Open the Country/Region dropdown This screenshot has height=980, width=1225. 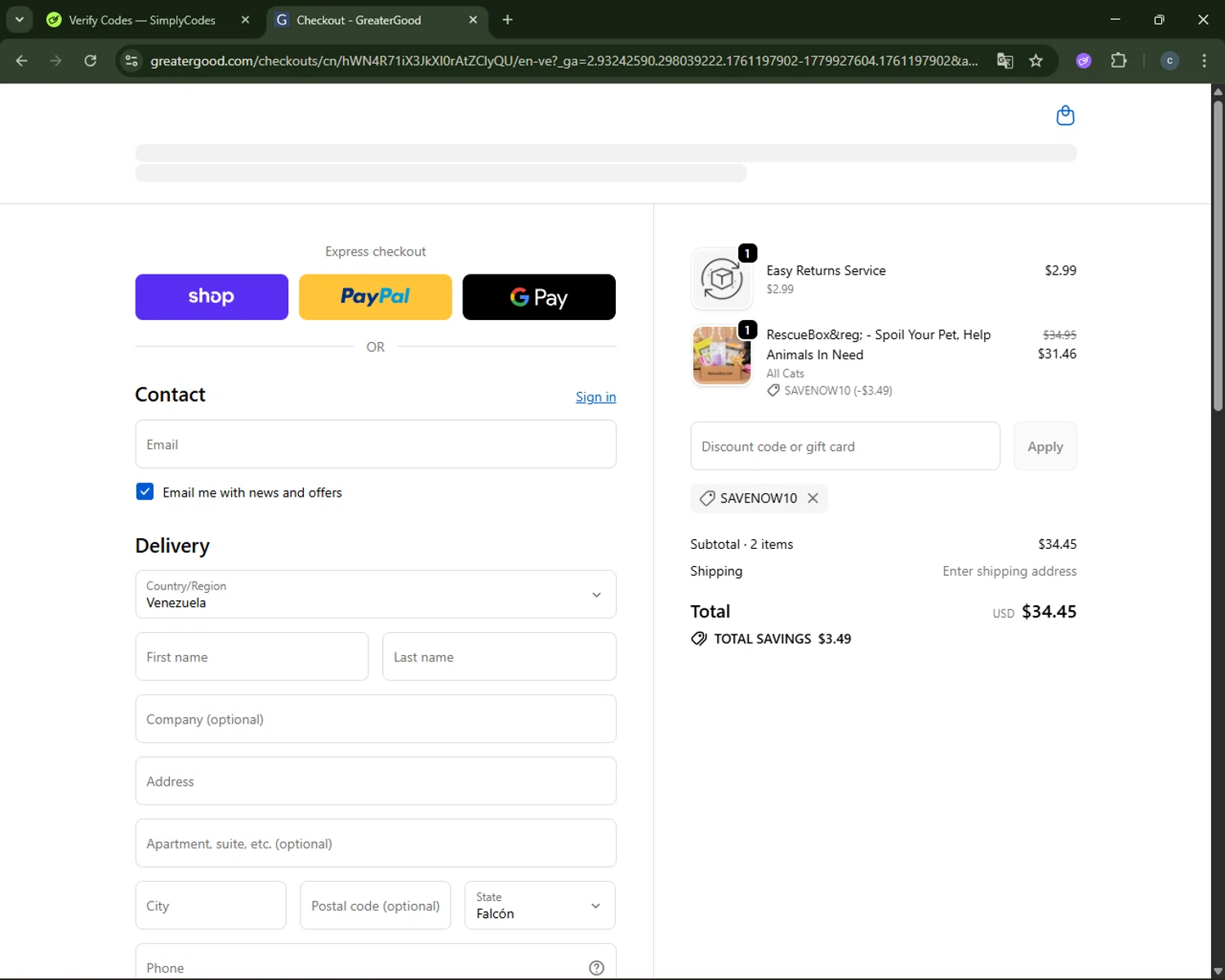pyautogui.click(x=376, y=595)
